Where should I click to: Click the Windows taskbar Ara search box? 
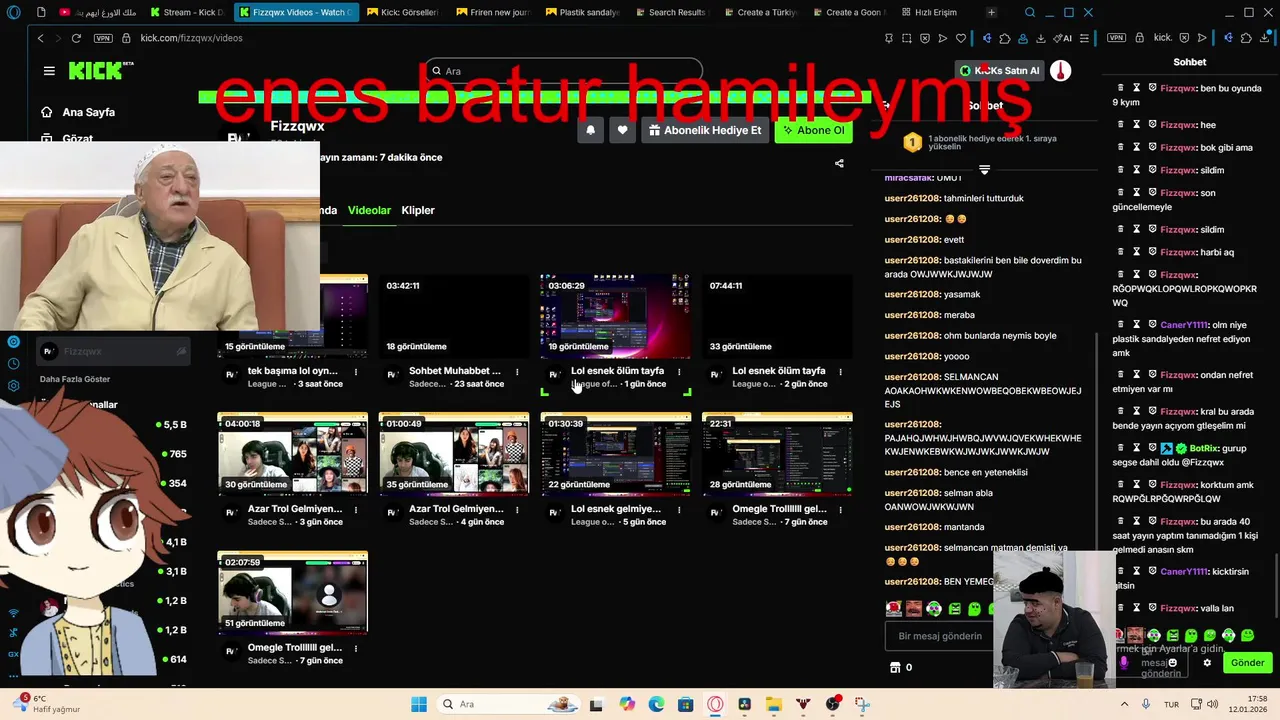pos(506,704)
